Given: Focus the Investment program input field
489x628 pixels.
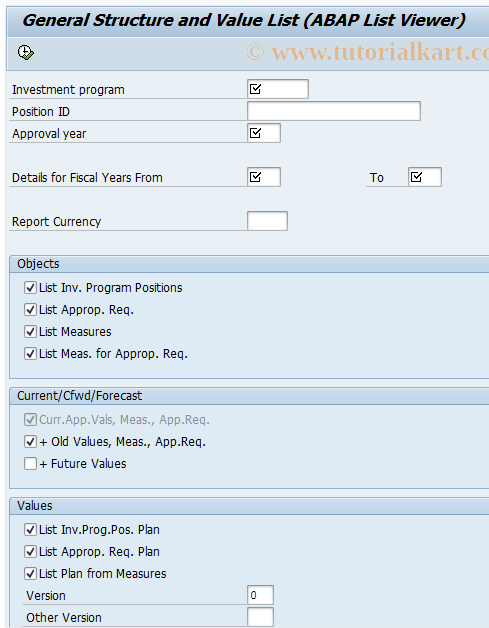Looking at the screenshot, I should coord(278,89).
